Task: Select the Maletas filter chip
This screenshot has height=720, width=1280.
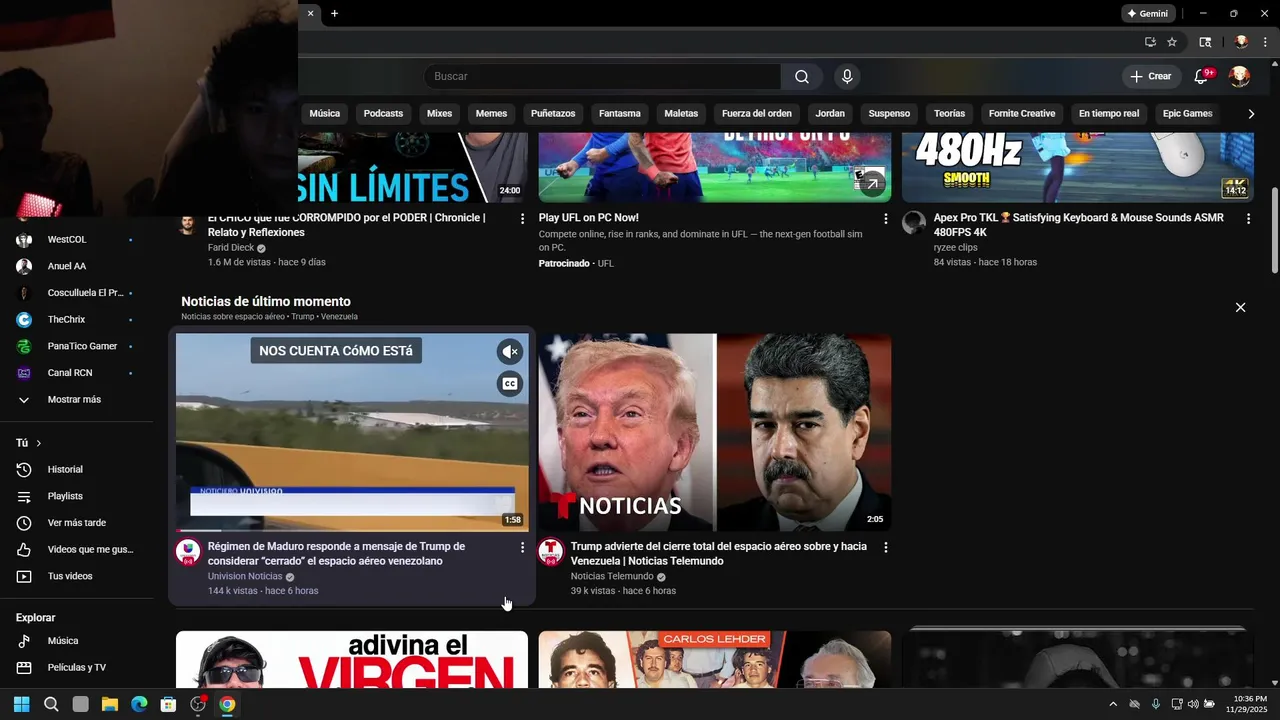Action: (681, 114)
